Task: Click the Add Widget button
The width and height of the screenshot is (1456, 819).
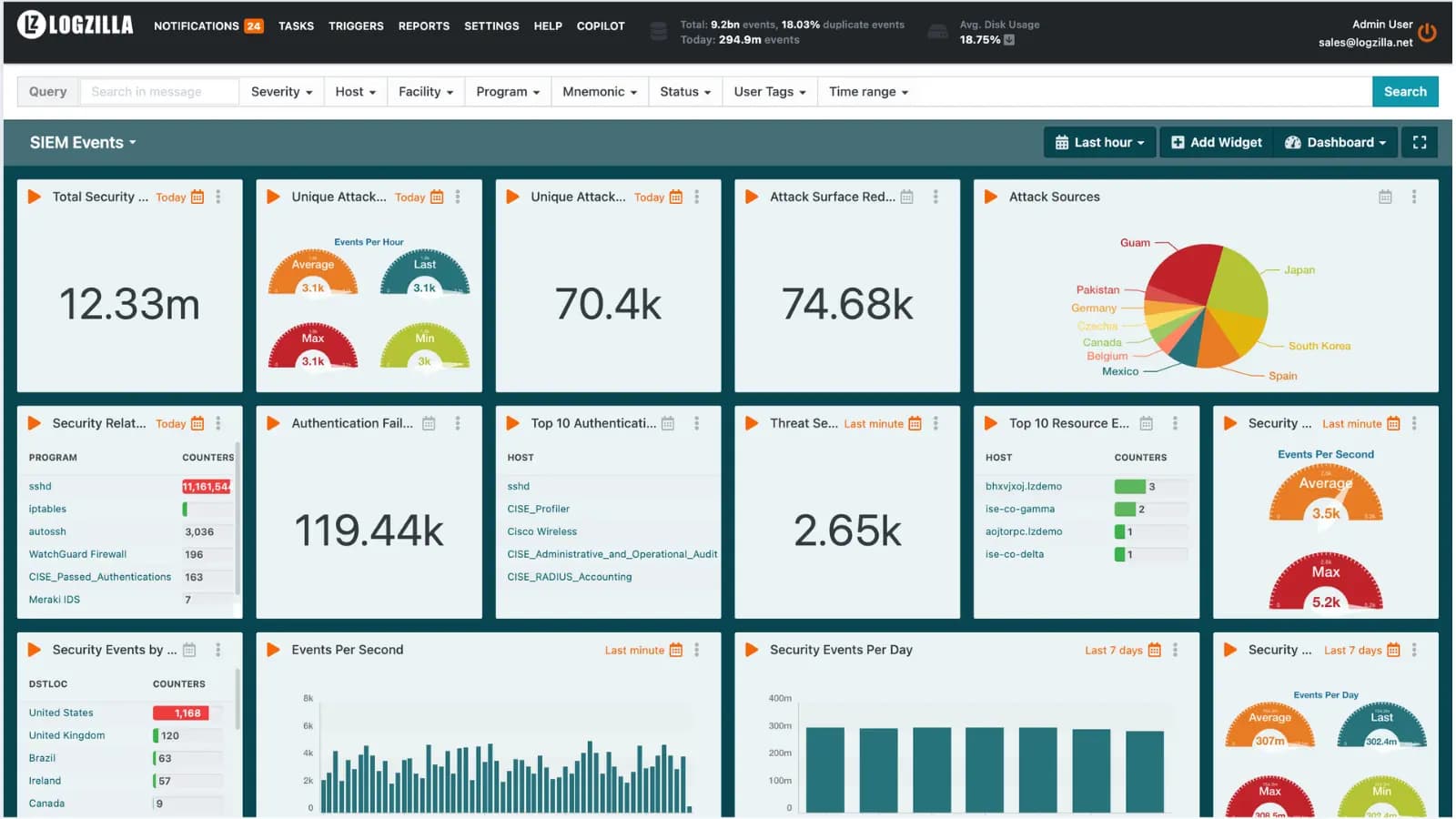Action: tap(1216, 142)
